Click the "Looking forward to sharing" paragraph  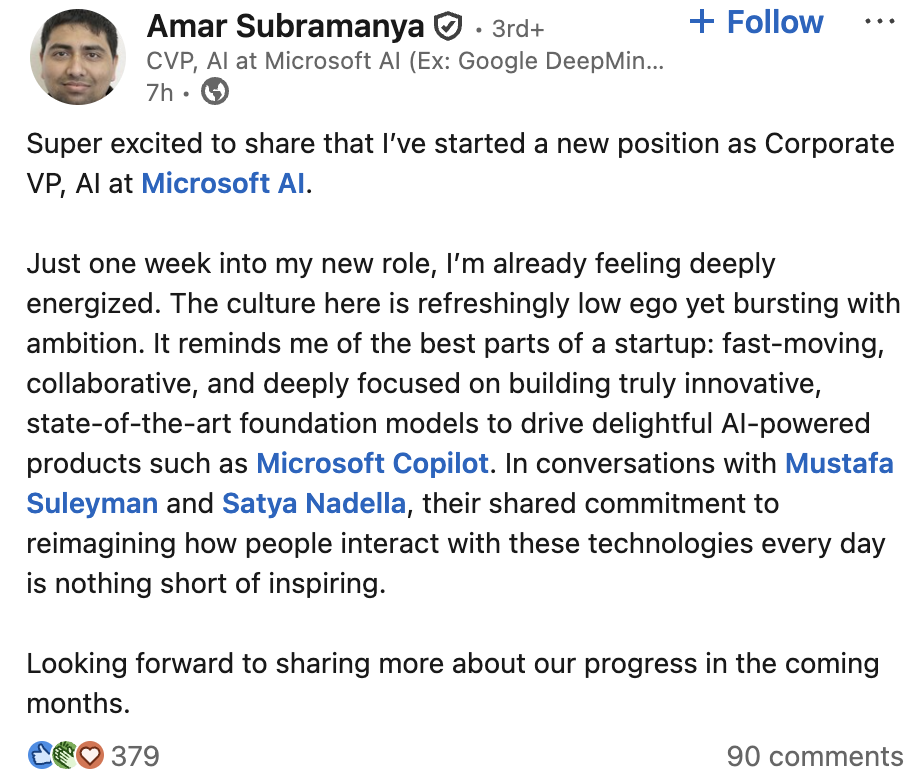pos(452,664)
